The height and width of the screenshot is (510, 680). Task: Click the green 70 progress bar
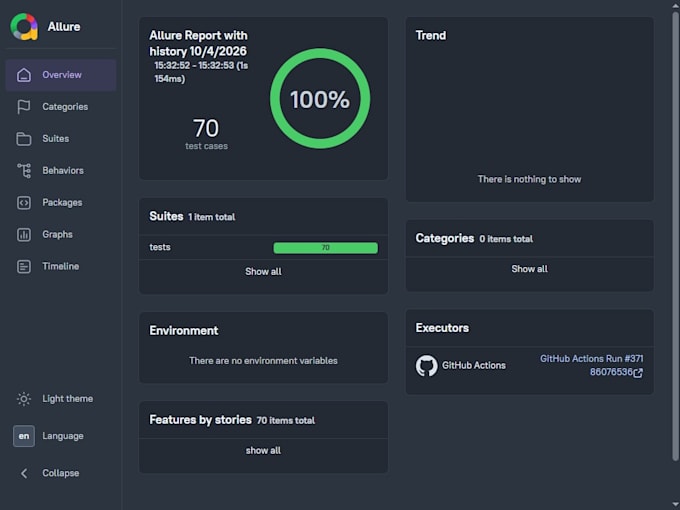pos(326,248)
